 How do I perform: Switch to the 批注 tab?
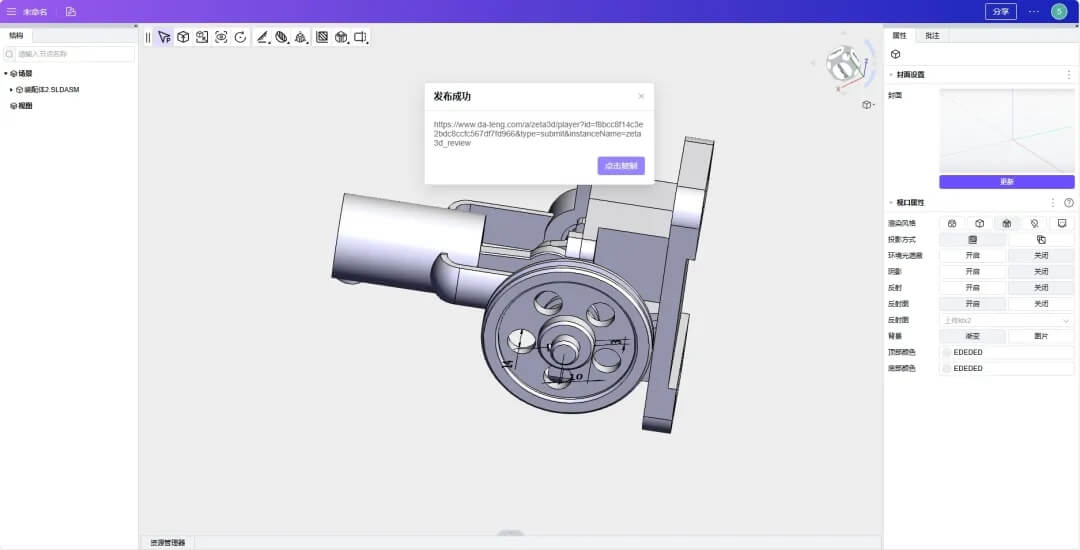932,35
